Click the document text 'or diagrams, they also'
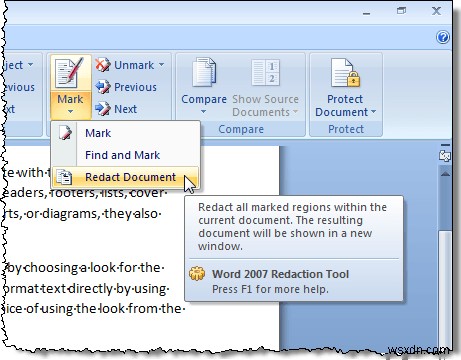The image size is (461, 360). click(92, 213)
